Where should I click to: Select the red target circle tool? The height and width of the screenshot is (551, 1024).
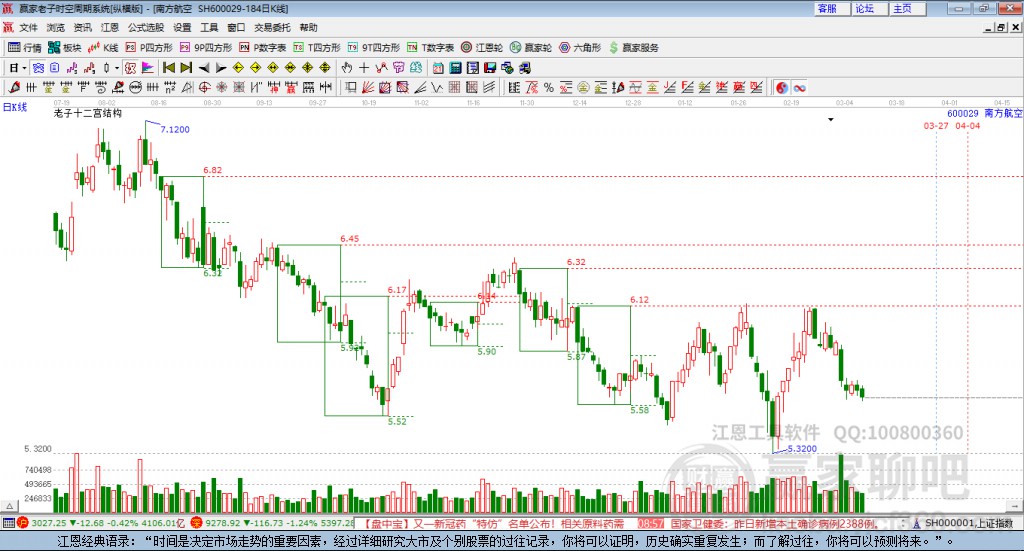tap(204, 87)
